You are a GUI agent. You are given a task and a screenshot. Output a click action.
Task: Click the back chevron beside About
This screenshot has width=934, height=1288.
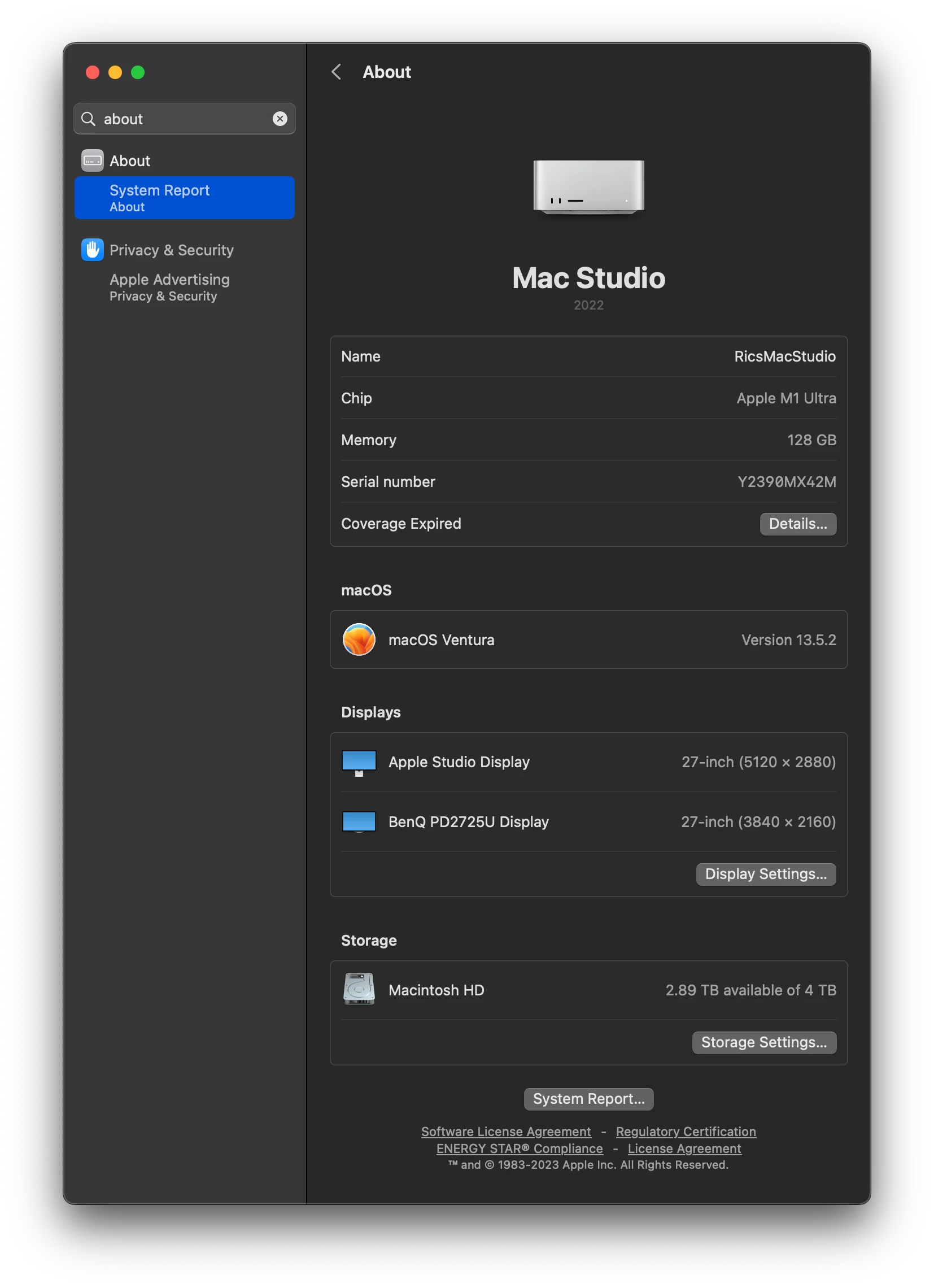(x=336, y=72)
